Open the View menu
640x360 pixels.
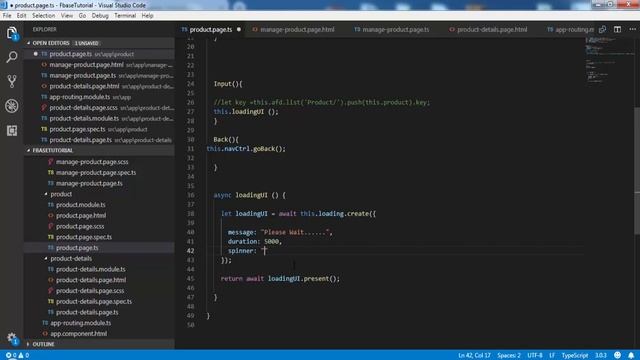67,16
